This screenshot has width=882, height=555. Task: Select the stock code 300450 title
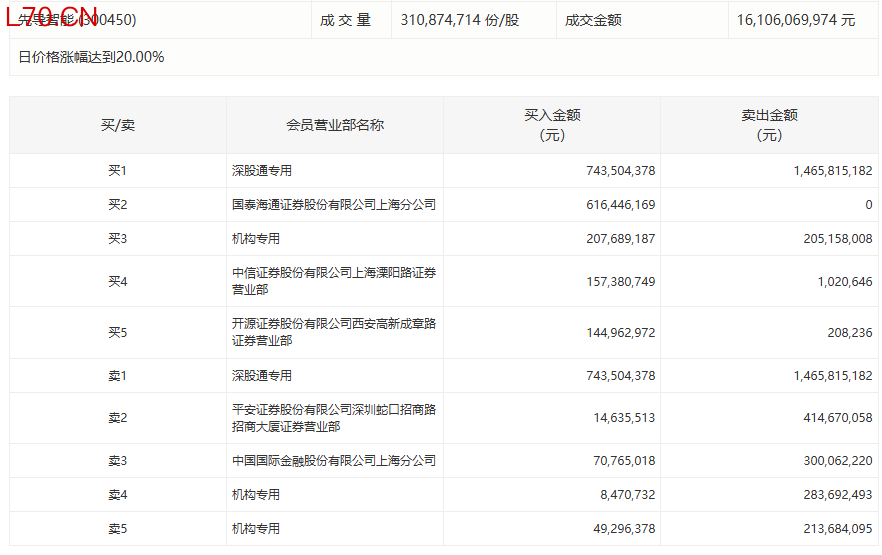point(78,20)
